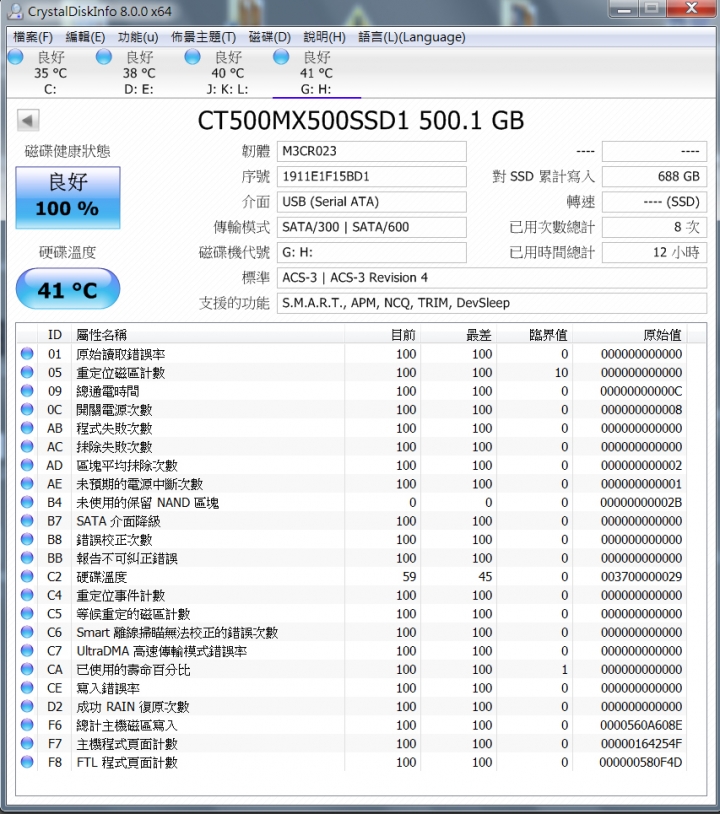This screenshot has width=720, height=814.
Task: Click the supported features field with DevSleep
Action: coord(492,303)
